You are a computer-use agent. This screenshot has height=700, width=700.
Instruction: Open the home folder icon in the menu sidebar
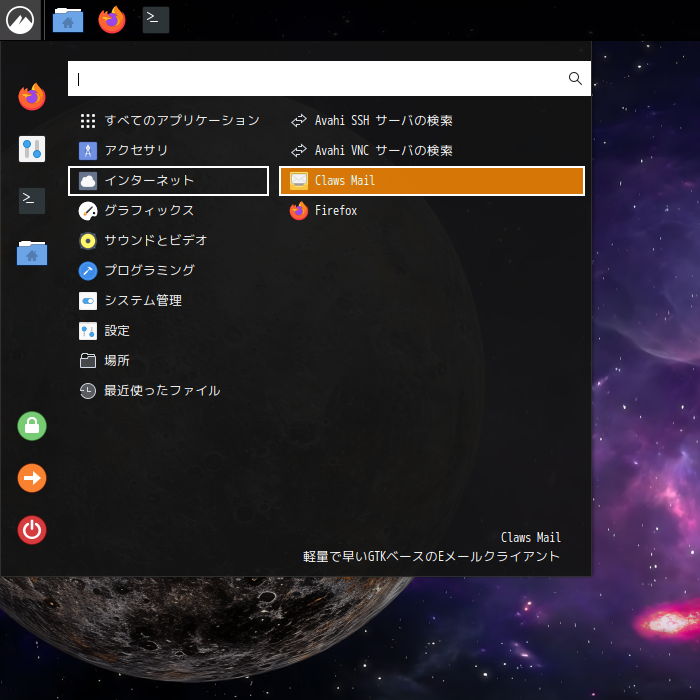coord(32,253)
